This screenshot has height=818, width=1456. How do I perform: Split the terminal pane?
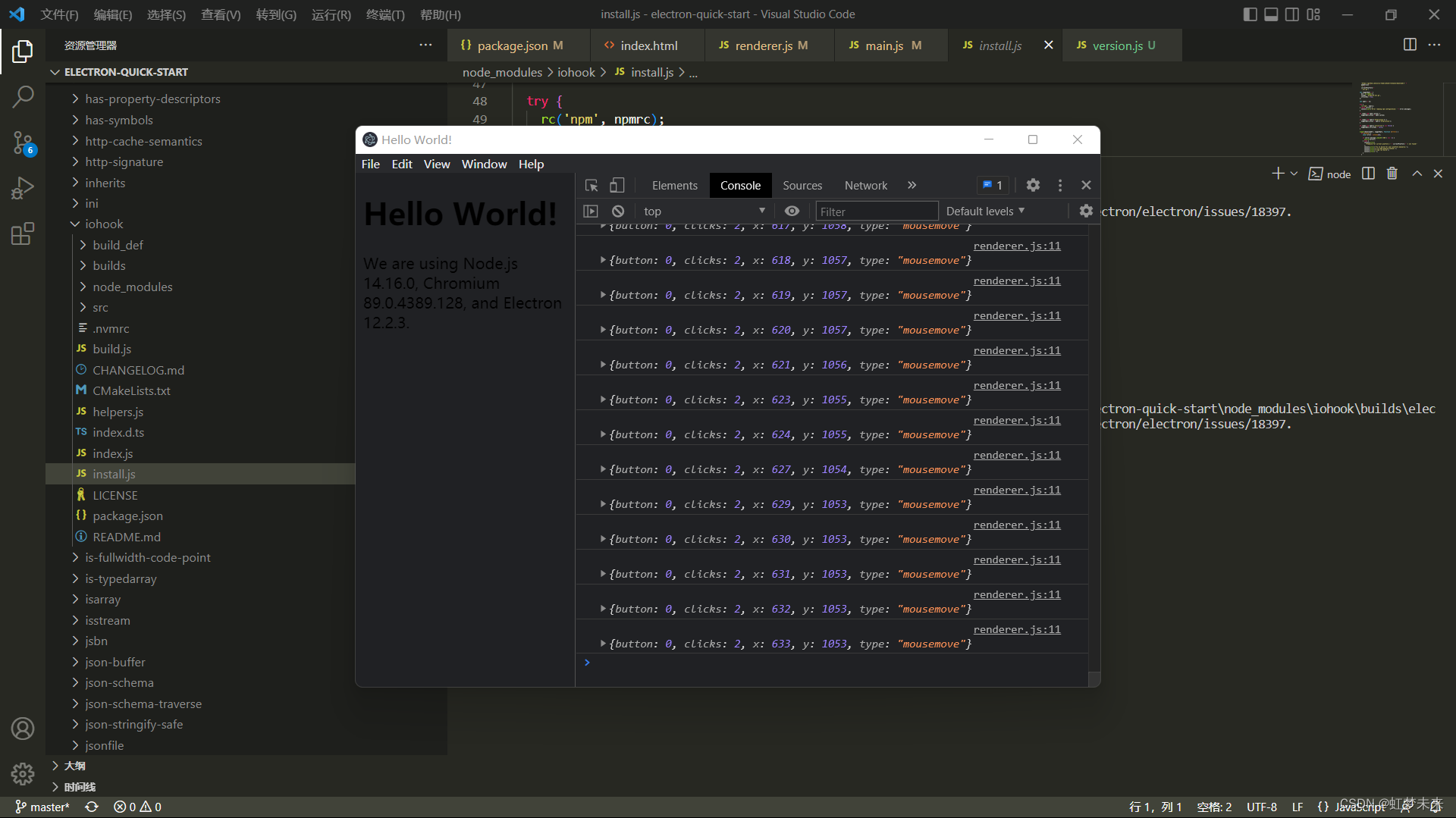[1368, 174]
